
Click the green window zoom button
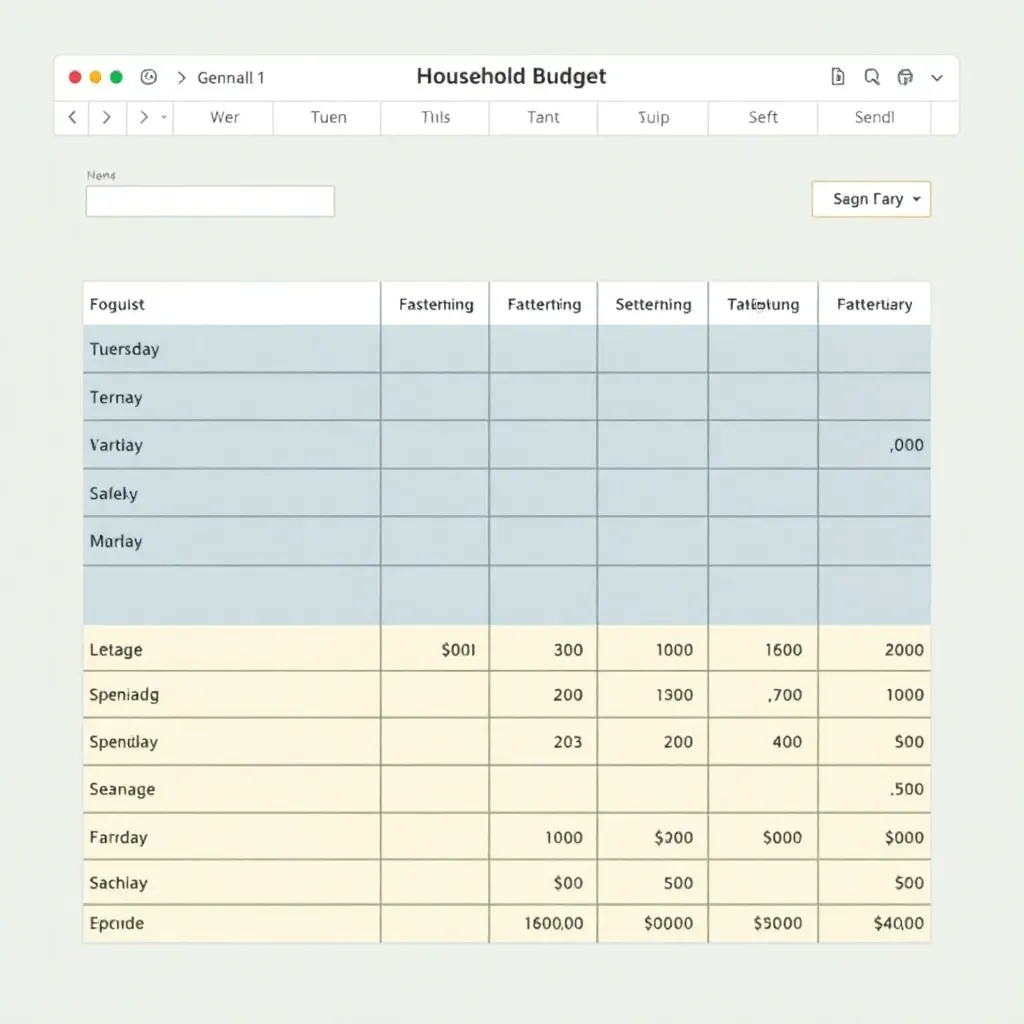click(116, 77)
